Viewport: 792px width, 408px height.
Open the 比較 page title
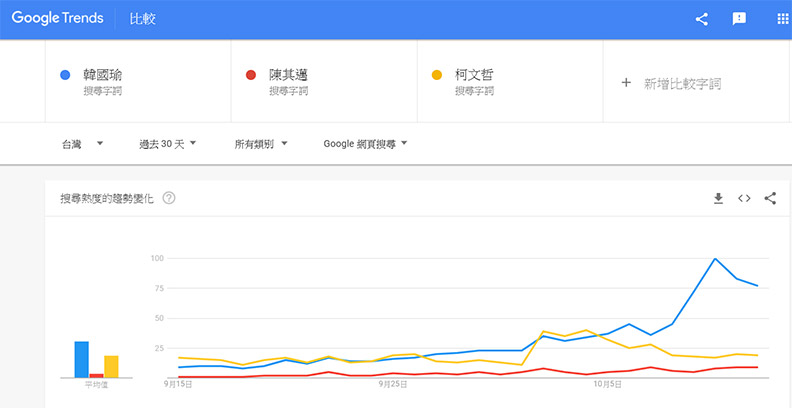click(142, 19)
